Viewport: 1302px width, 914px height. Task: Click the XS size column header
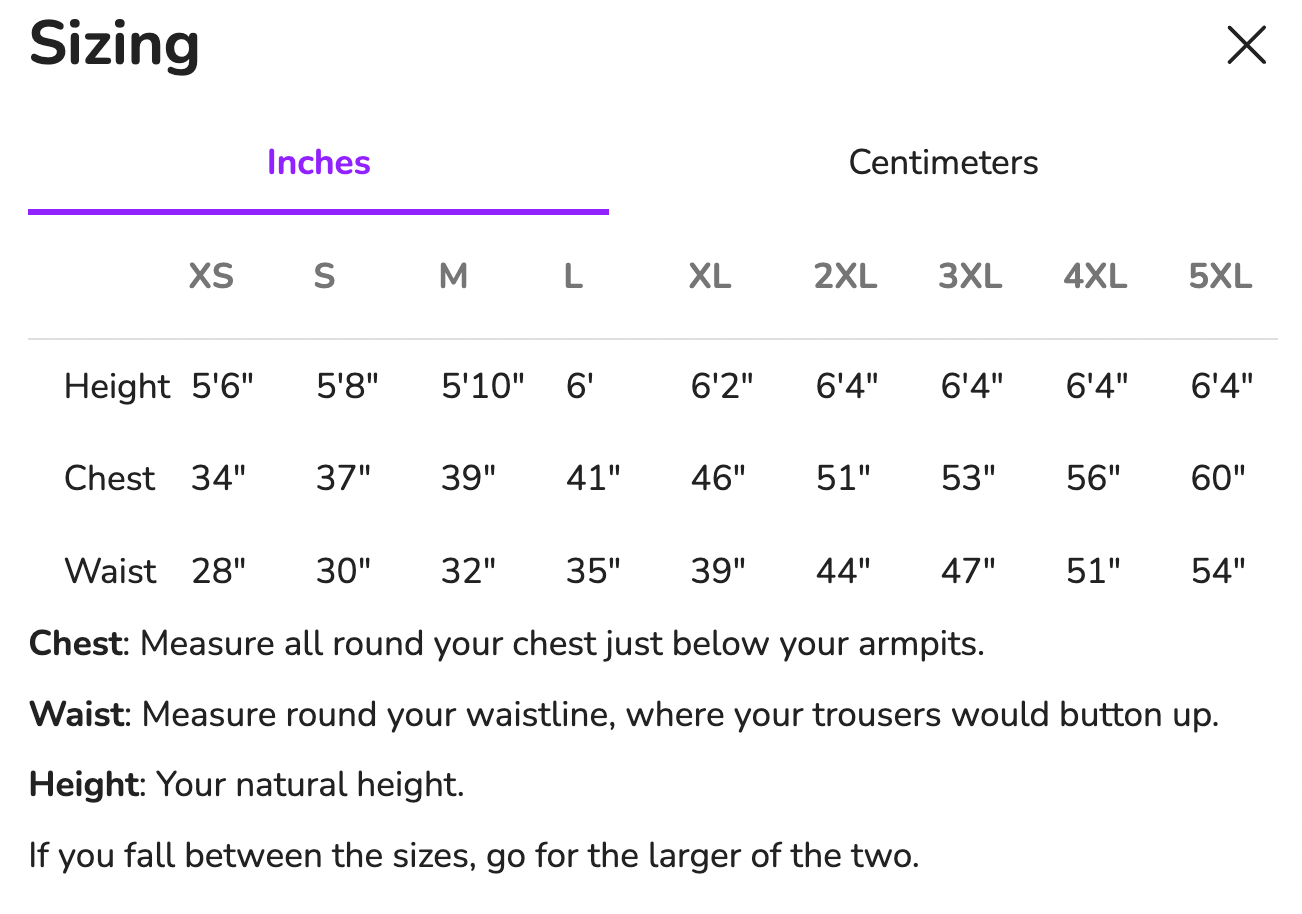tap(211, 276)
